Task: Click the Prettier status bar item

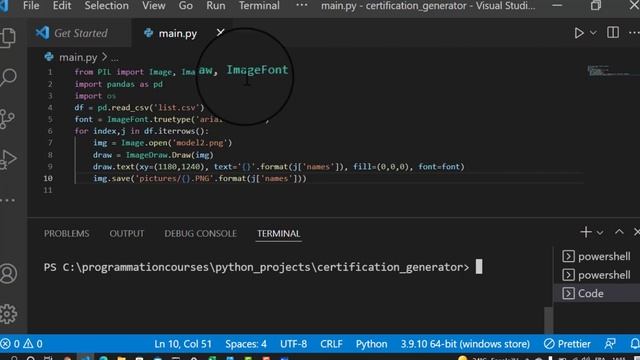Action: point(567,344)
